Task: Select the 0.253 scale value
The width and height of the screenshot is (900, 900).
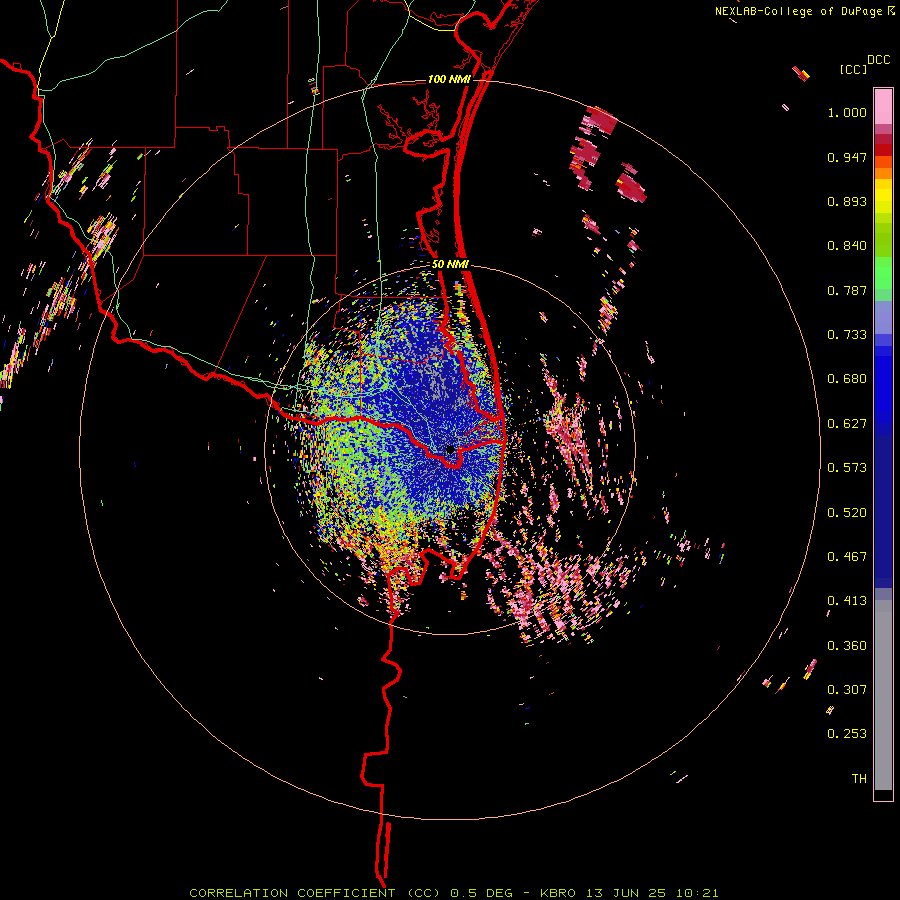Action: (x=847, y=734)
